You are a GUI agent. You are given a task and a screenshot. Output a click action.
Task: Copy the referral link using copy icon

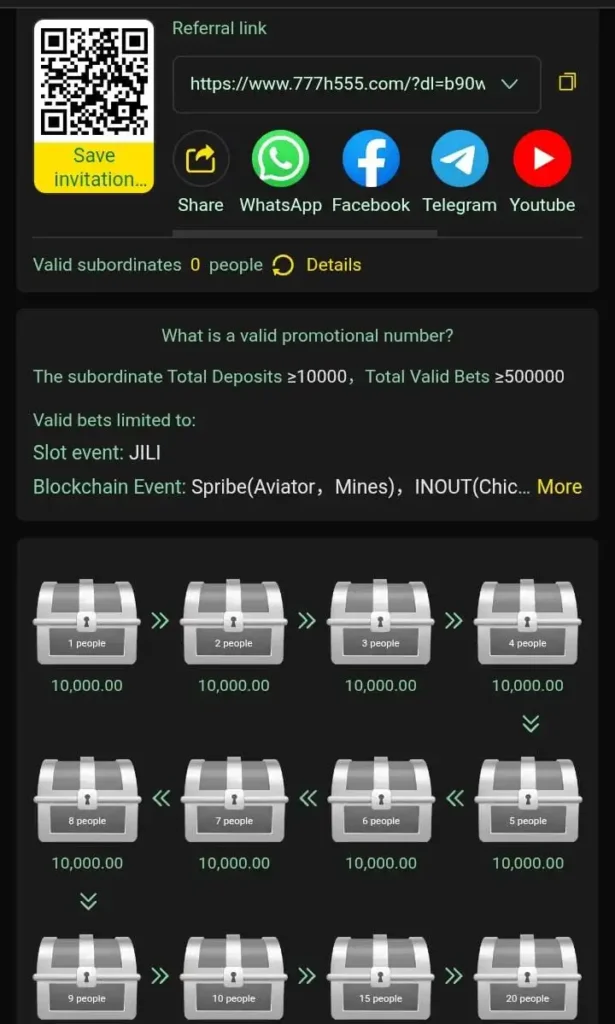tap(567, 83)
